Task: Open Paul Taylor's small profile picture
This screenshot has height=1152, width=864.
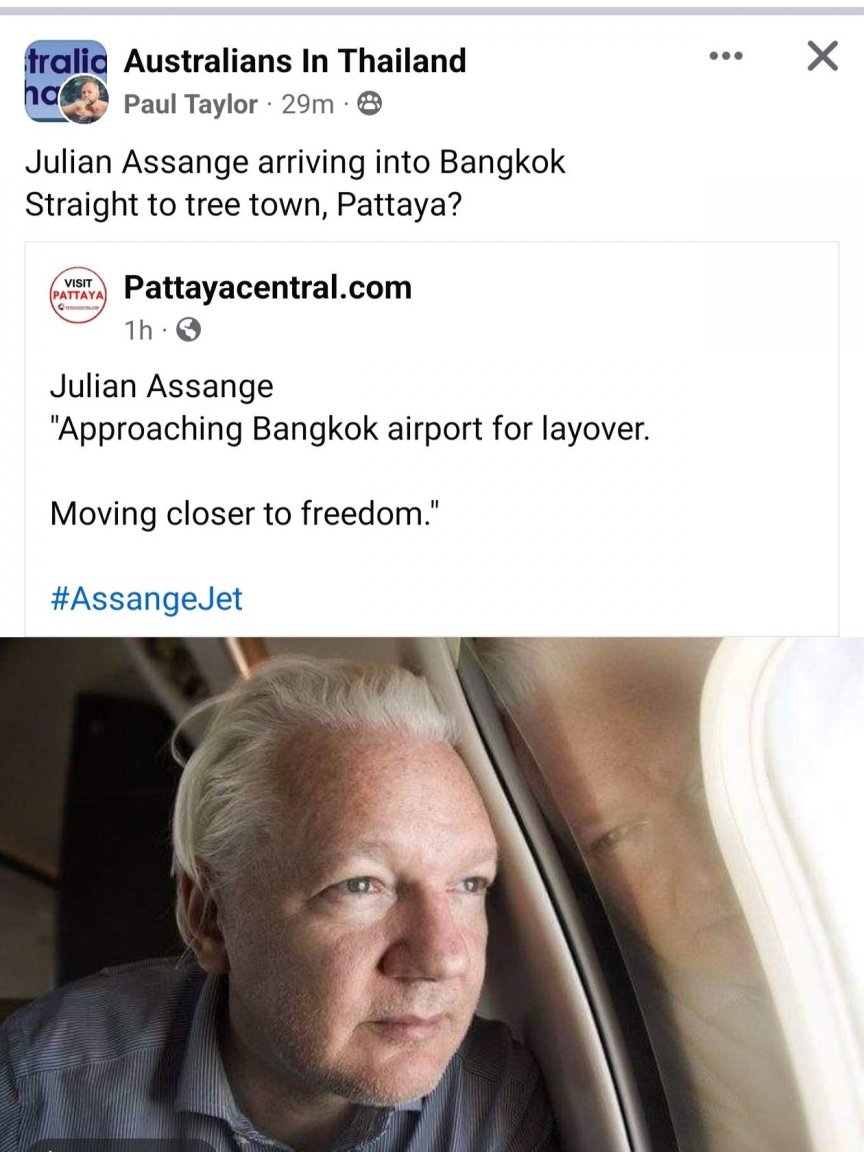Action: coord(84,99)
